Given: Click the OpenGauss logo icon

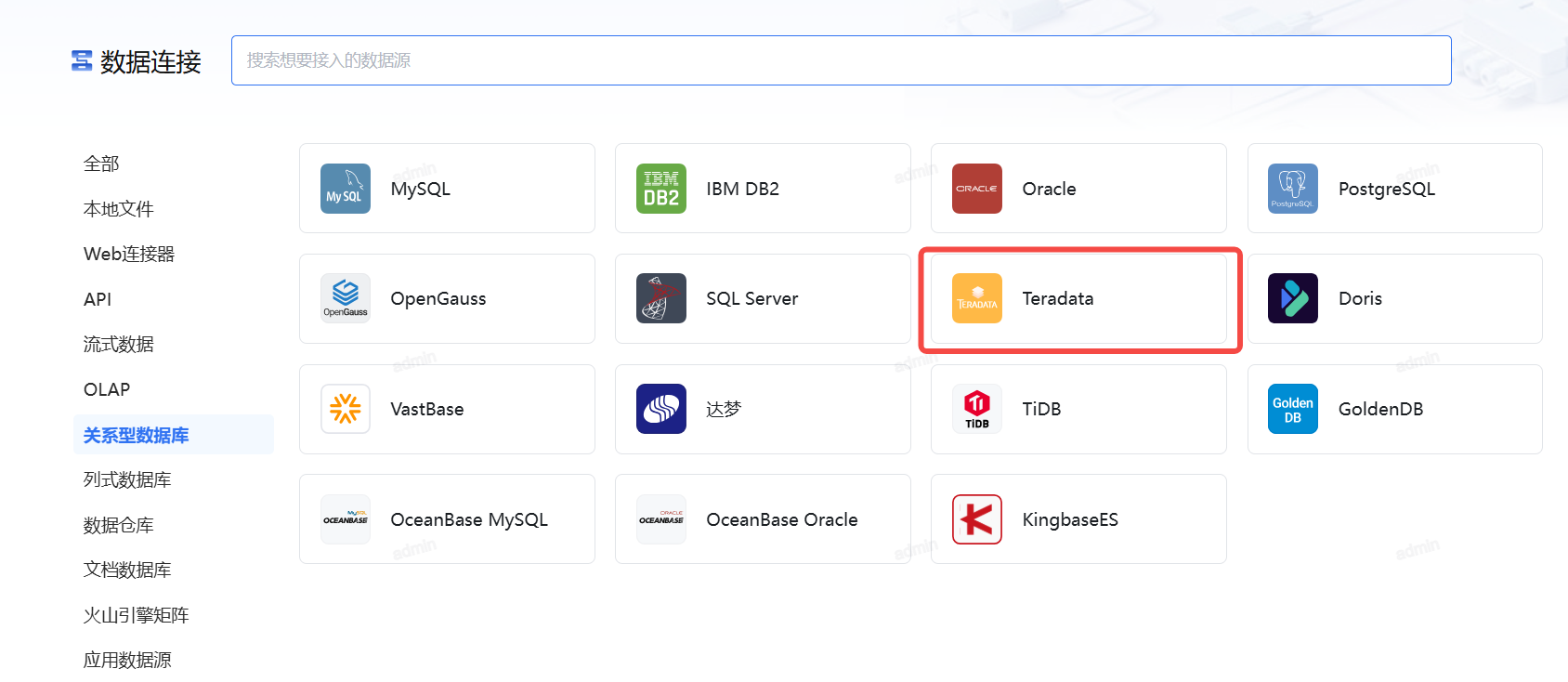Looking at the screenshot, I should pyautogui.click(x=346, y=298).
